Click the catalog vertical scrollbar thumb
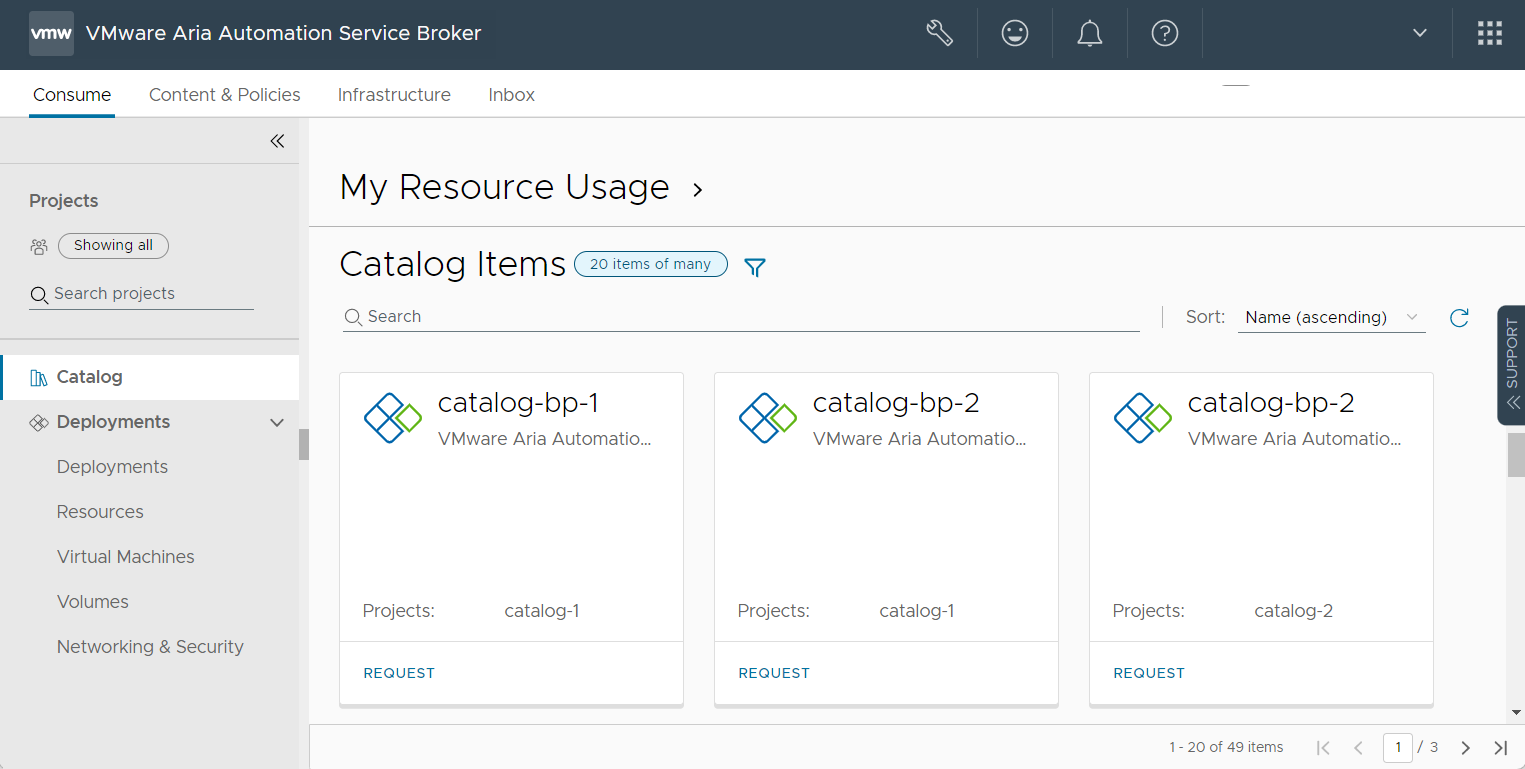The width and height of the screenshot is (1525, 769). point(1516,455)
